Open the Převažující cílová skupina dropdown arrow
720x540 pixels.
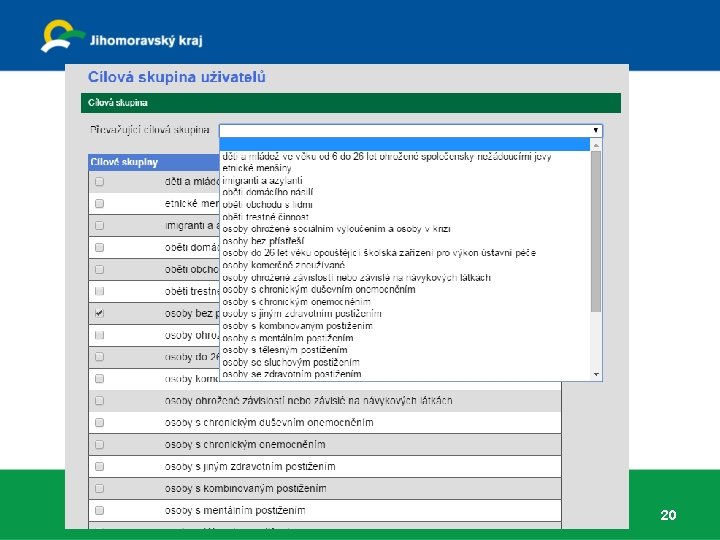(596, 130)
